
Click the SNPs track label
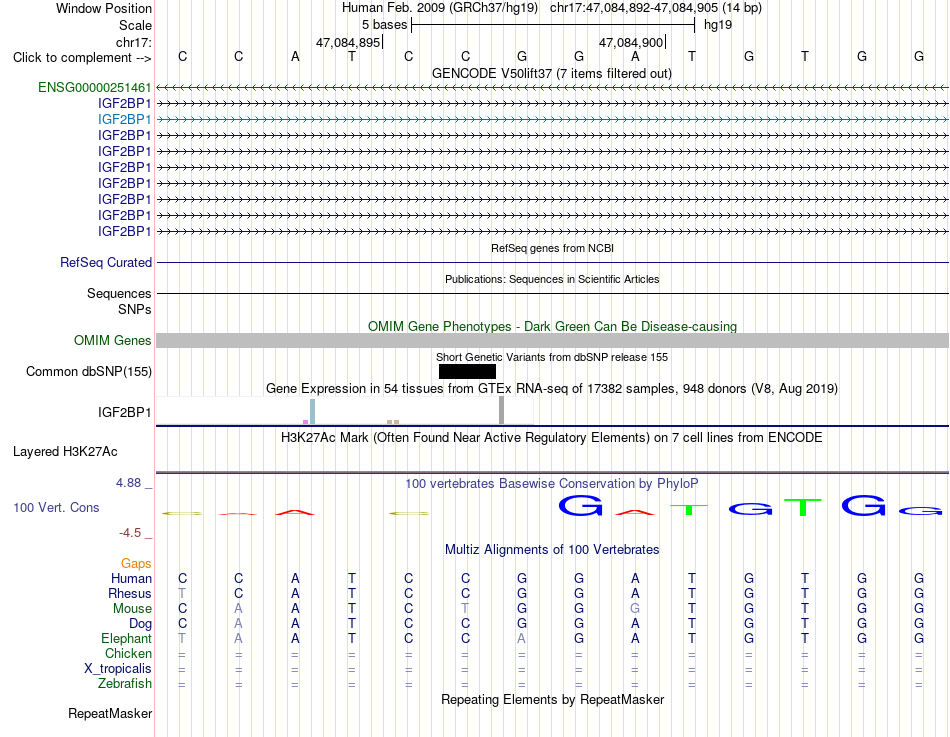135,309
